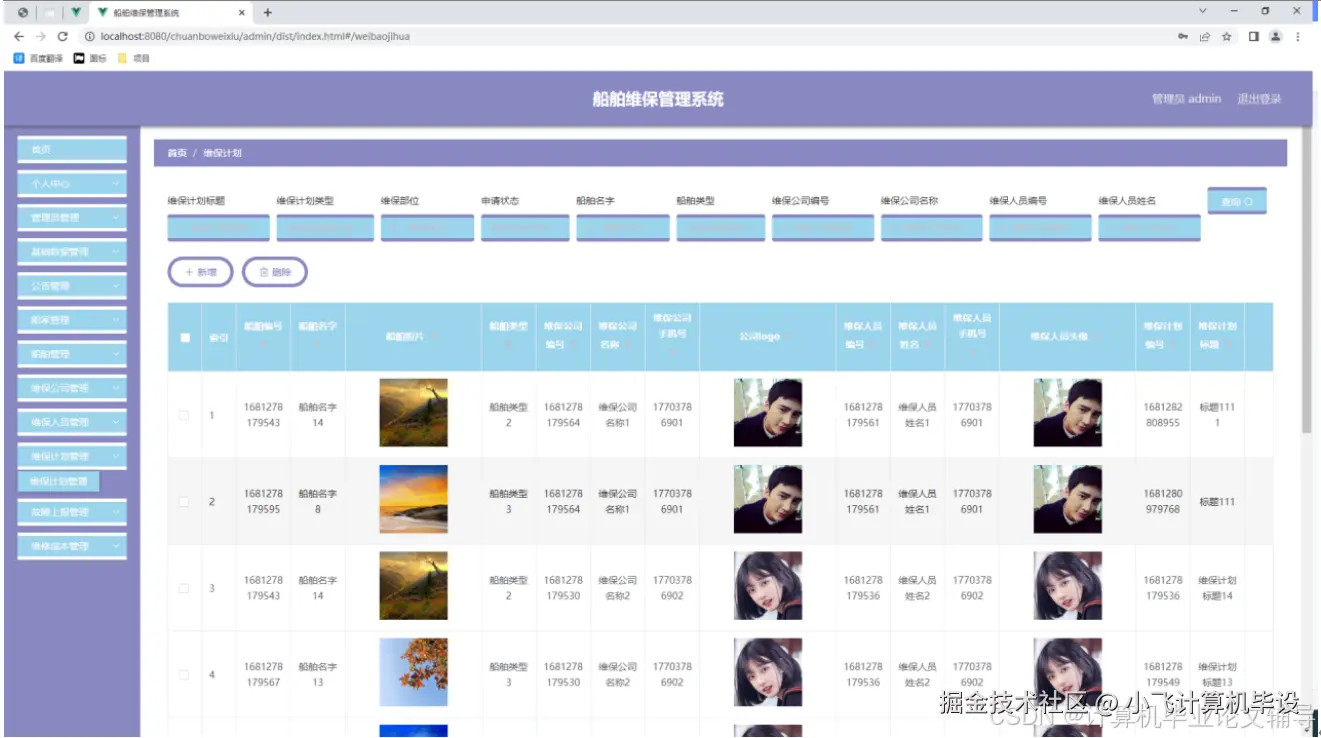Open the 项目 bookmarks folder
This screenshot has width=1321, height=738.
(x=134, y=59)
